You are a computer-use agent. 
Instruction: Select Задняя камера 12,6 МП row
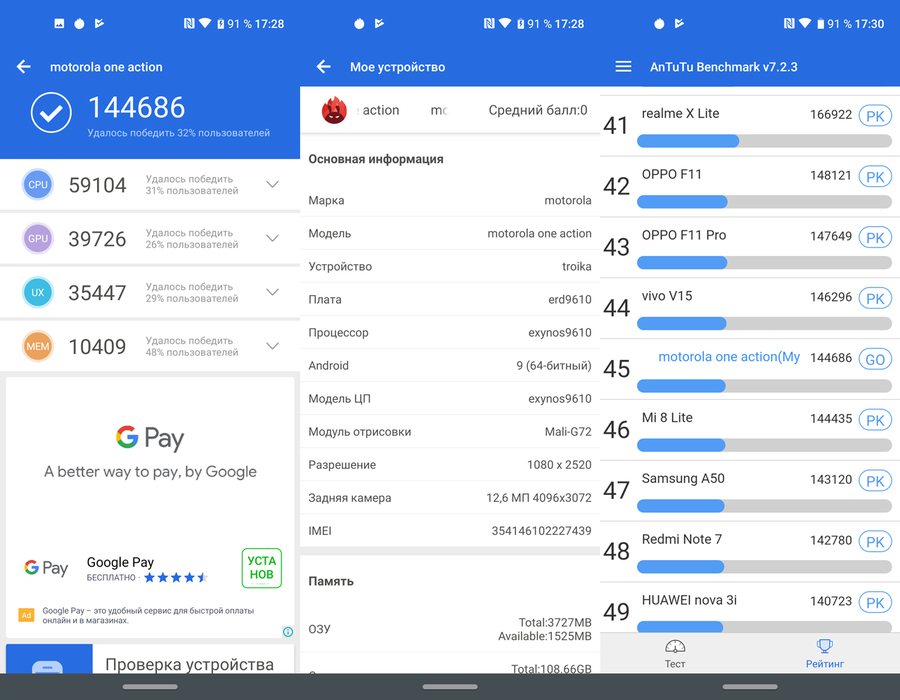click(x=449, y=497)
